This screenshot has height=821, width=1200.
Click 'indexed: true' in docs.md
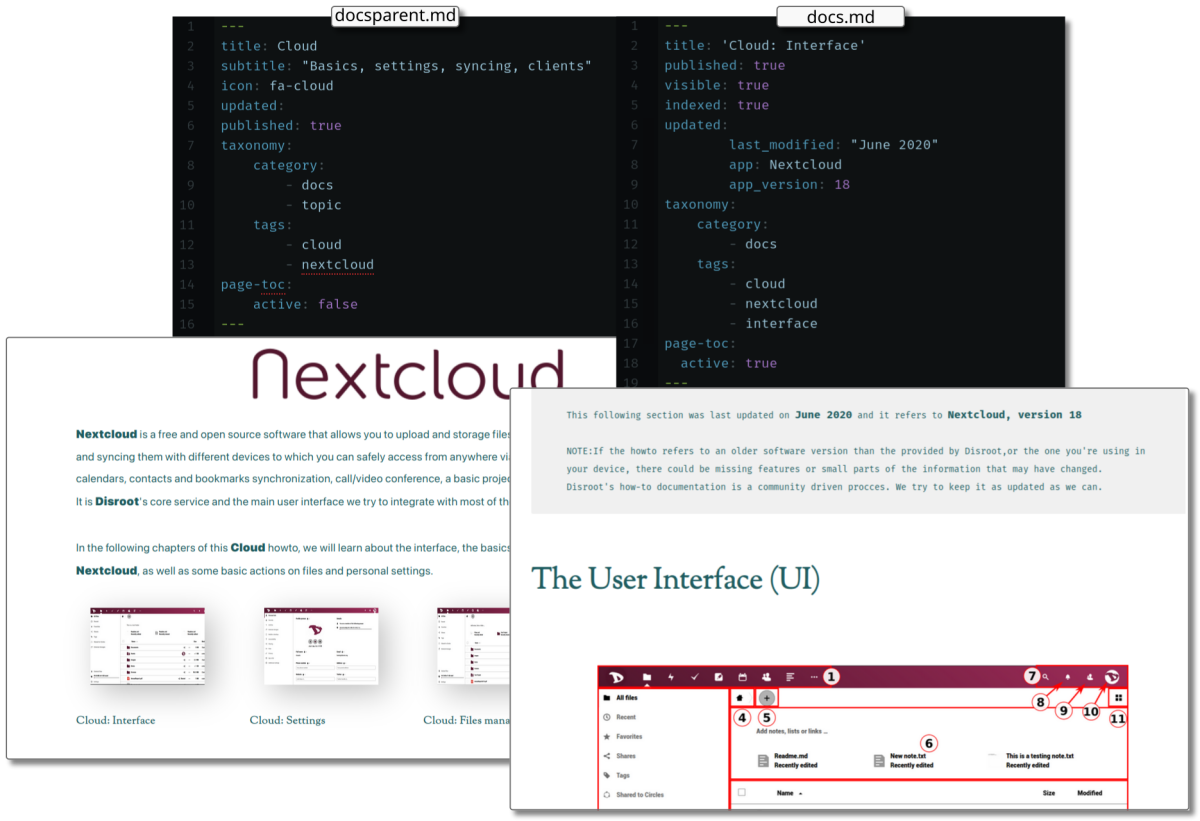717,105
